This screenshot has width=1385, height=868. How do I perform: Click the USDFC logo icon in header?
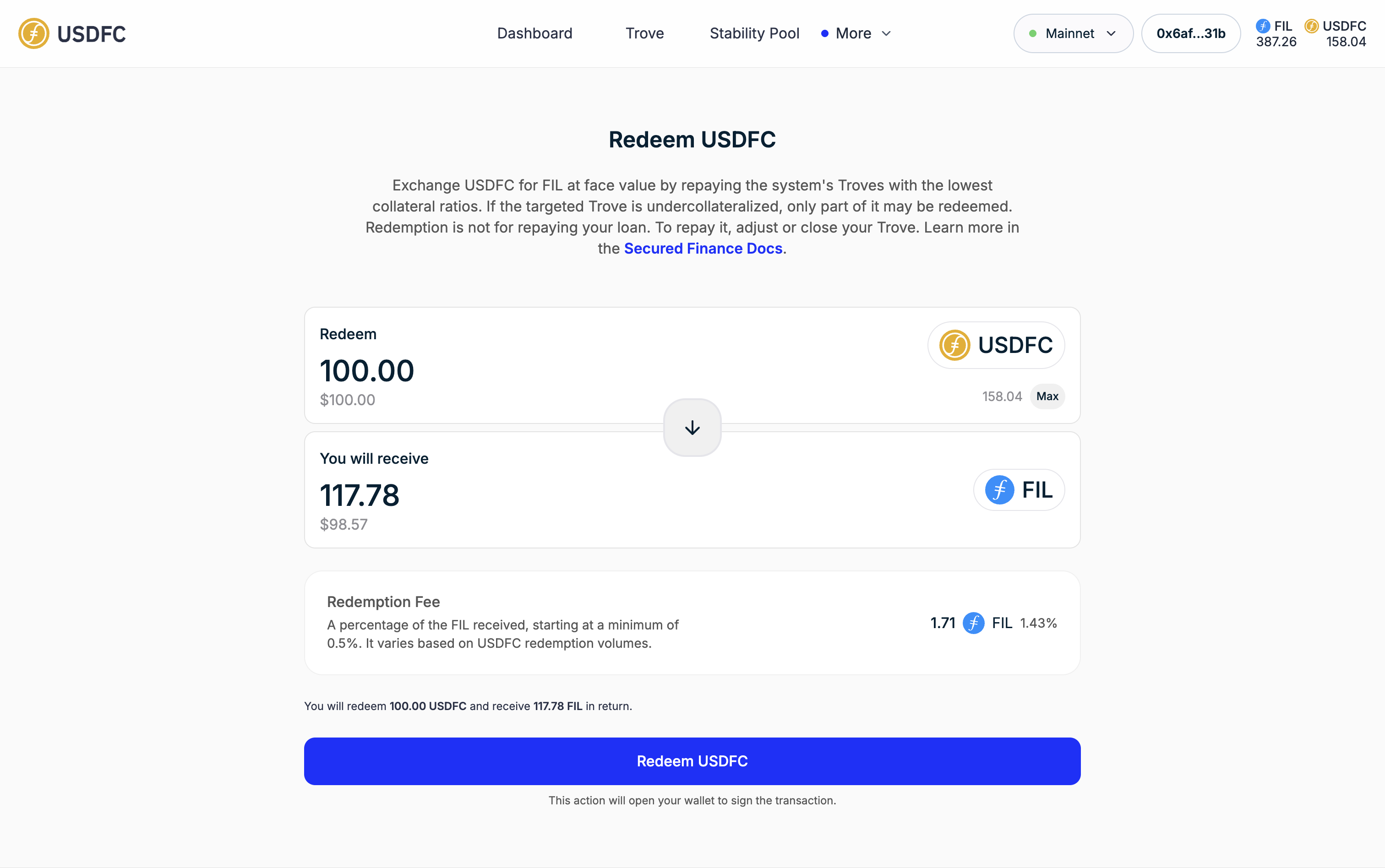[33, 33]
